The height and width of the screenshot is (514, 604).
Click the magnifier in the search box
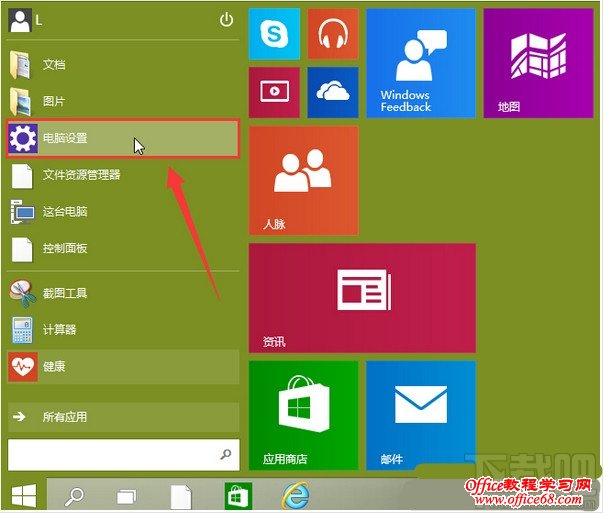pyautogui.click(x=226, y=455)
